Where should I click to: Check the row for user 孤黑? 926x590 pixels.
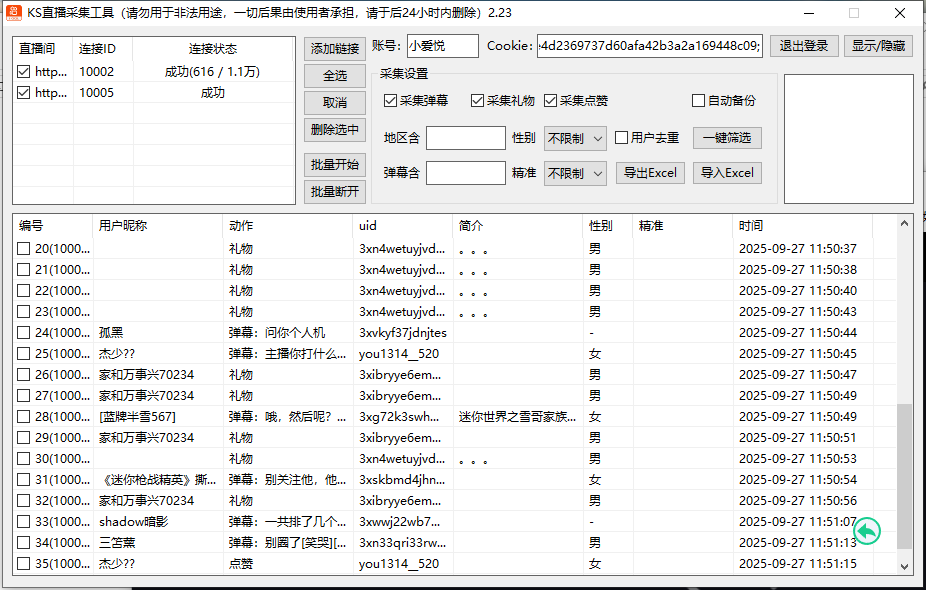[21, 332]
